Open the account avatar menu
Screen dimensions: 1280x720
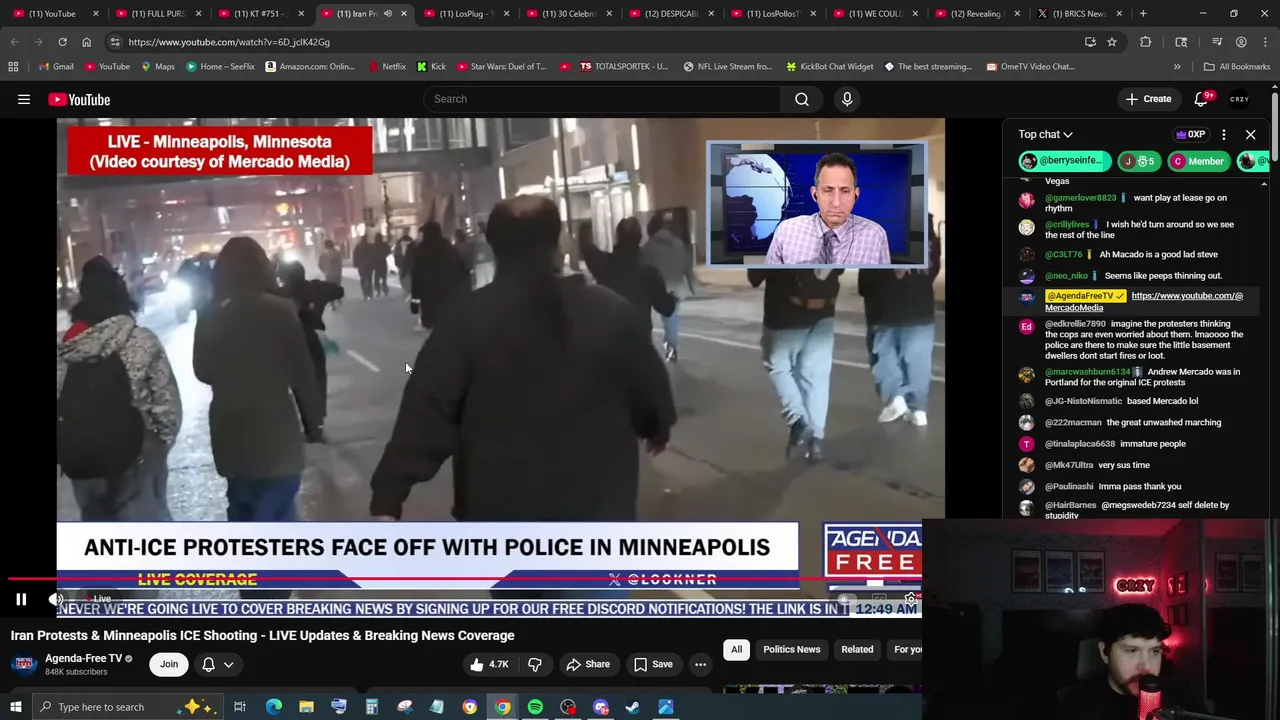point(1240,99)
